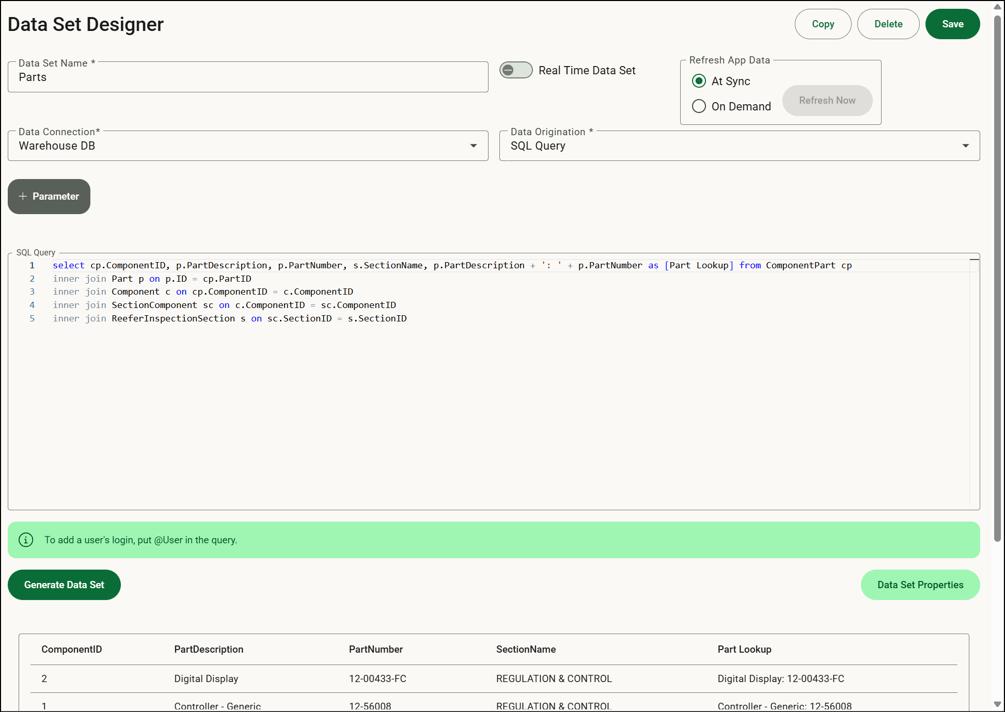
Task: Select the At Sync radio button
Action: click(x=699, y=81)
